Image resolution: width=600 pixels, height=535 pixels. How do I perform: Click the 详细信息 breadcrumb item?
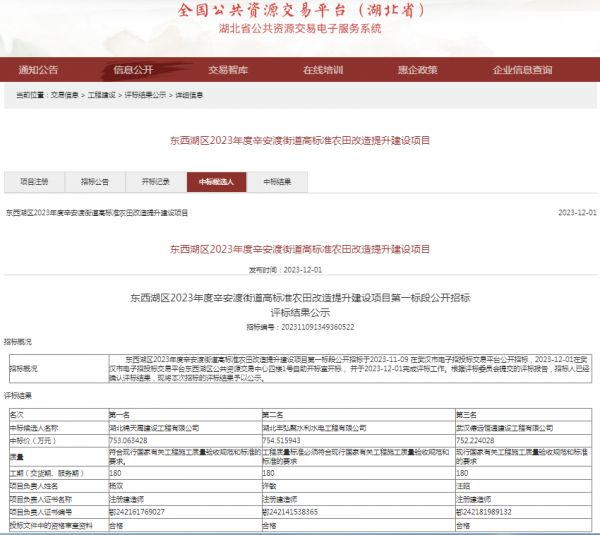pyautogui.click(x=189, y=95)
